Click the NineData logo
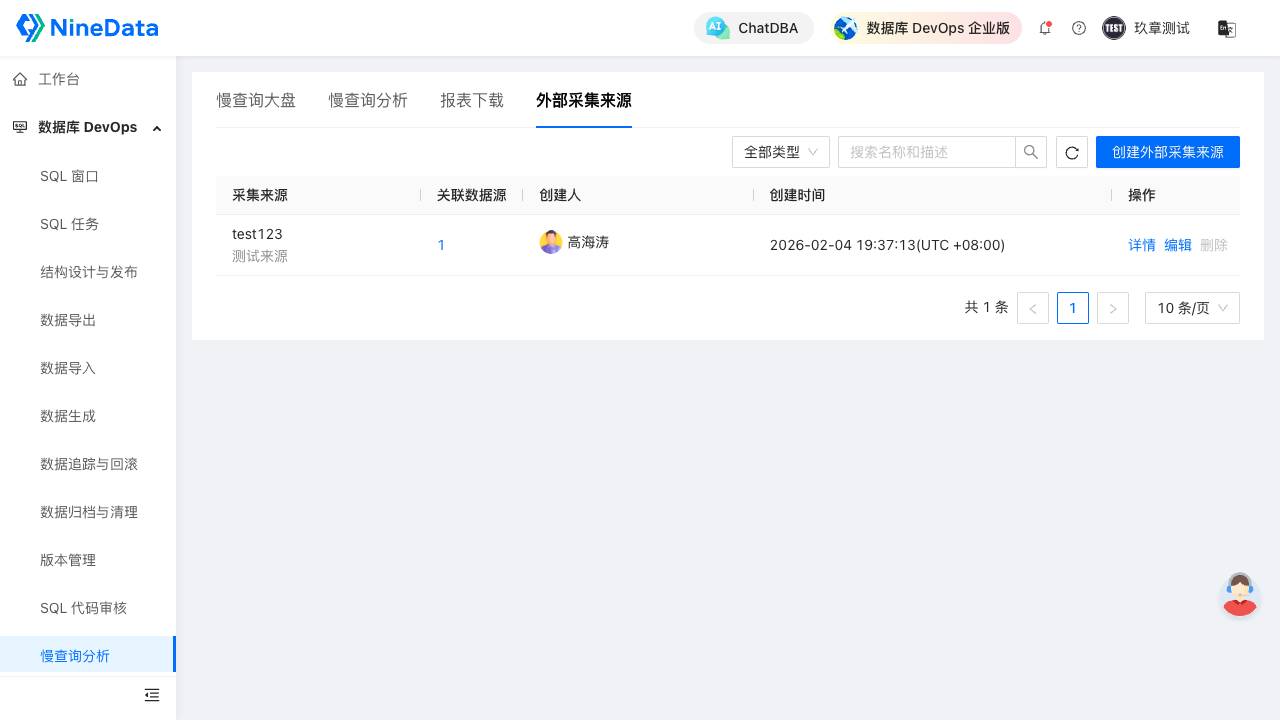Viewport: 1280px width, 720px height. click(87, 28)
